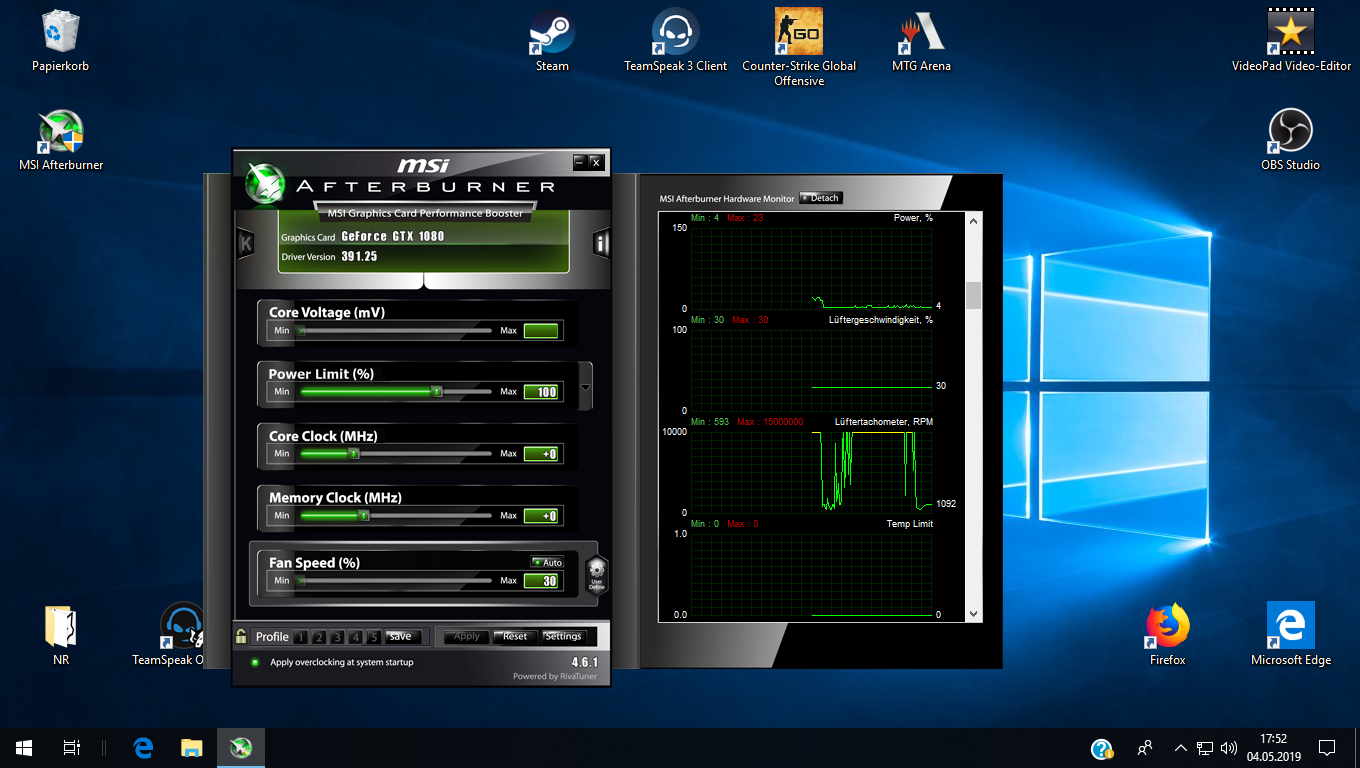
Task: Select TeamSpeak 3 Client desktop icon
Action: click(676, 41)
